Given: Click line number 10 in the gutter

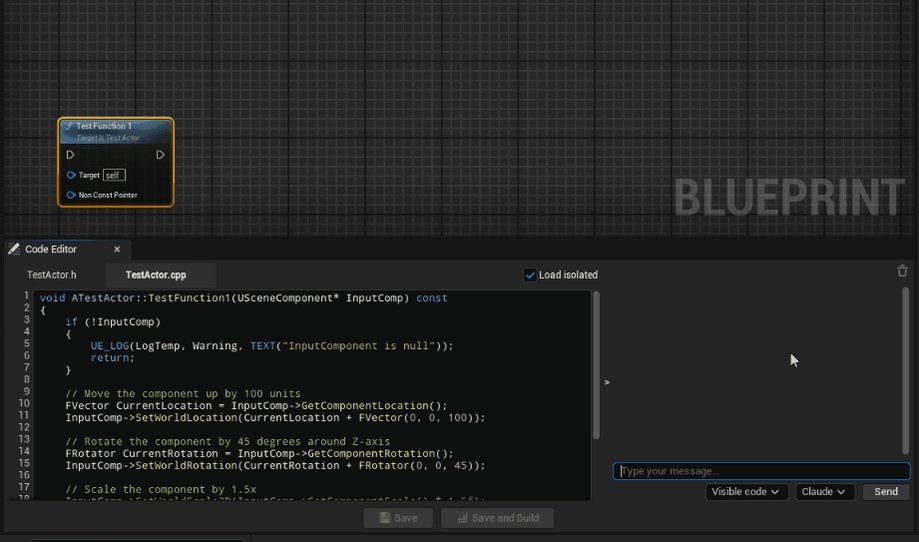Looking at the screenshot, I should pyautogui.click(x=24, y=403).
